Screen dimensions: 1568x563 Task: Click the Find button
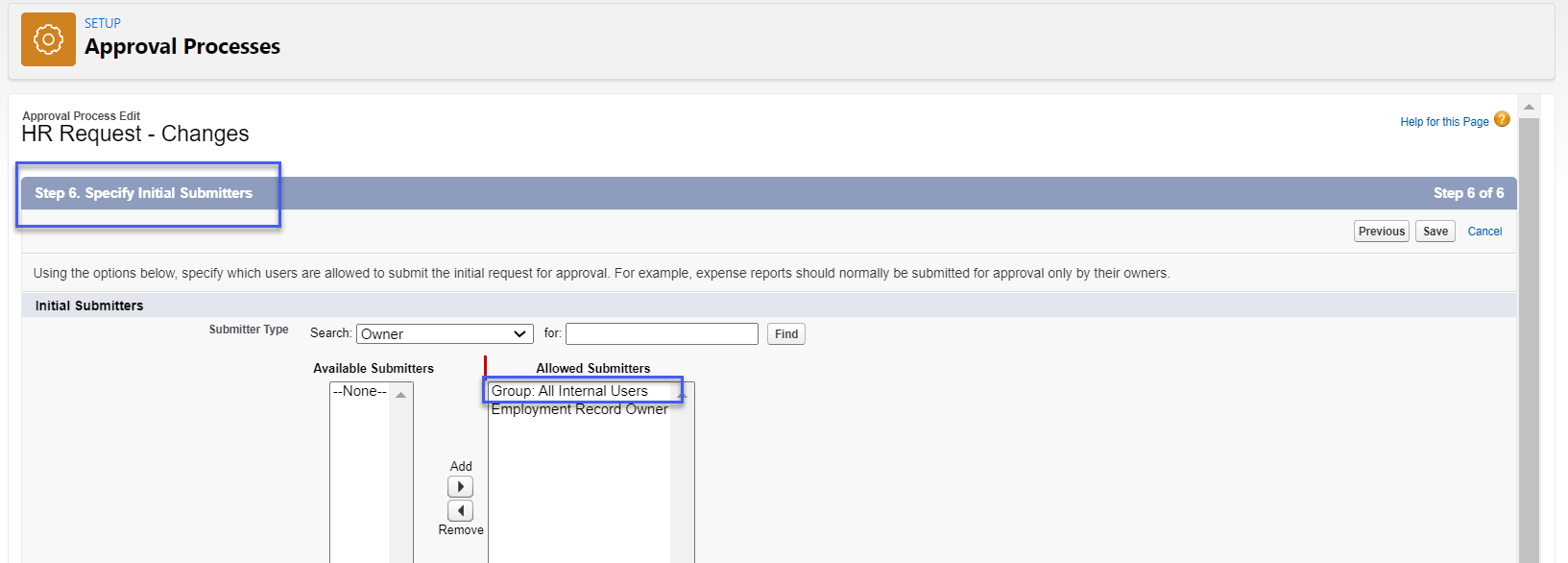785,334
